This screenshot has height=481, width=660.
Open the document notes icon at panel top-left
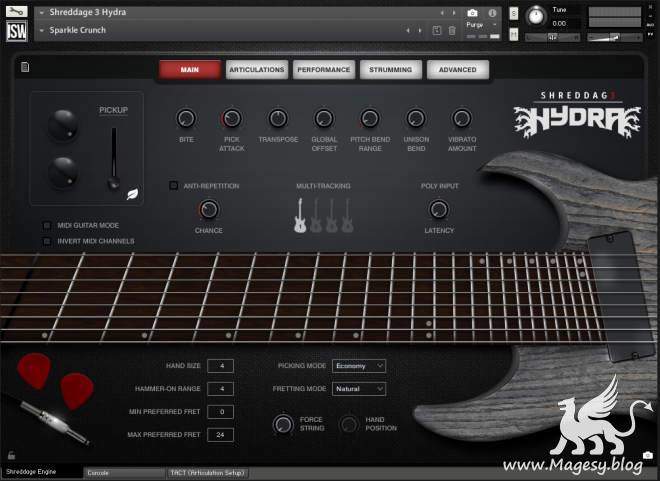point(25,67)
